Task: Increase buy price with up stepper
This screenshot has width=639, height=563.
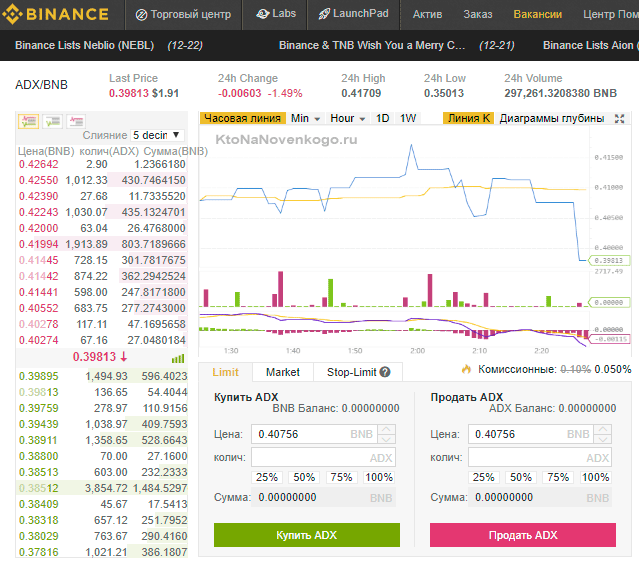Action: [386, 429]
